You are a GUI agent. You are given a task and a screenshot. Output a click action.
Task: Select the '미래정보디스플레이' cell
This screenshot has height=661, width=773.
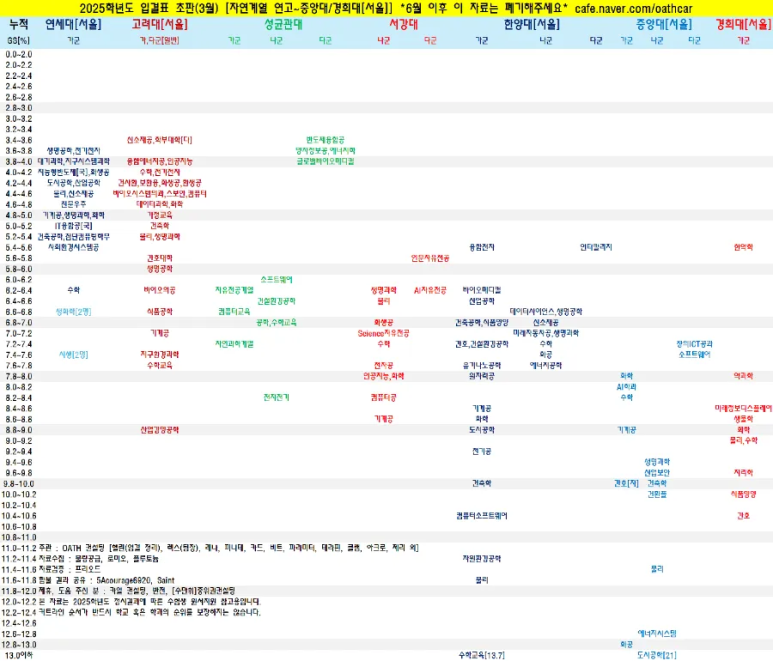click(743, 408)
